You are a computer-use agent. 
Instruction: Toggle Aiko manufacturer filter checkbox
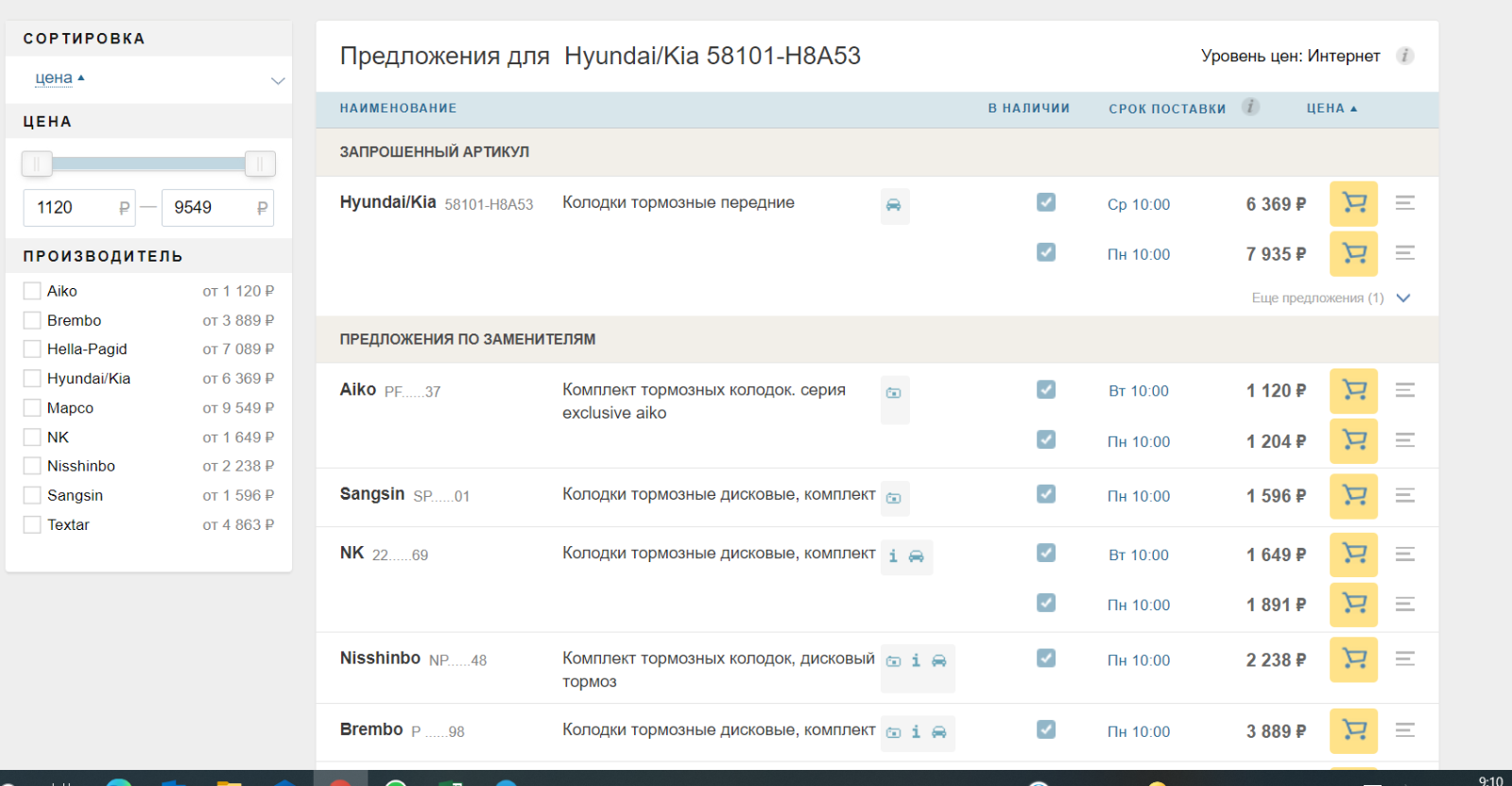(x=32, y=291)
